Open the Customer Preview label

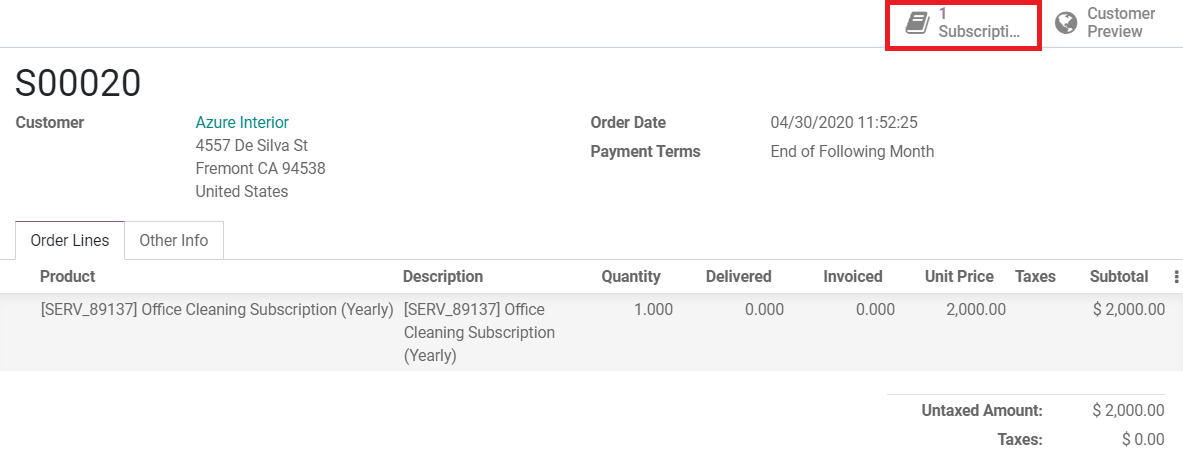[1121, 23]
